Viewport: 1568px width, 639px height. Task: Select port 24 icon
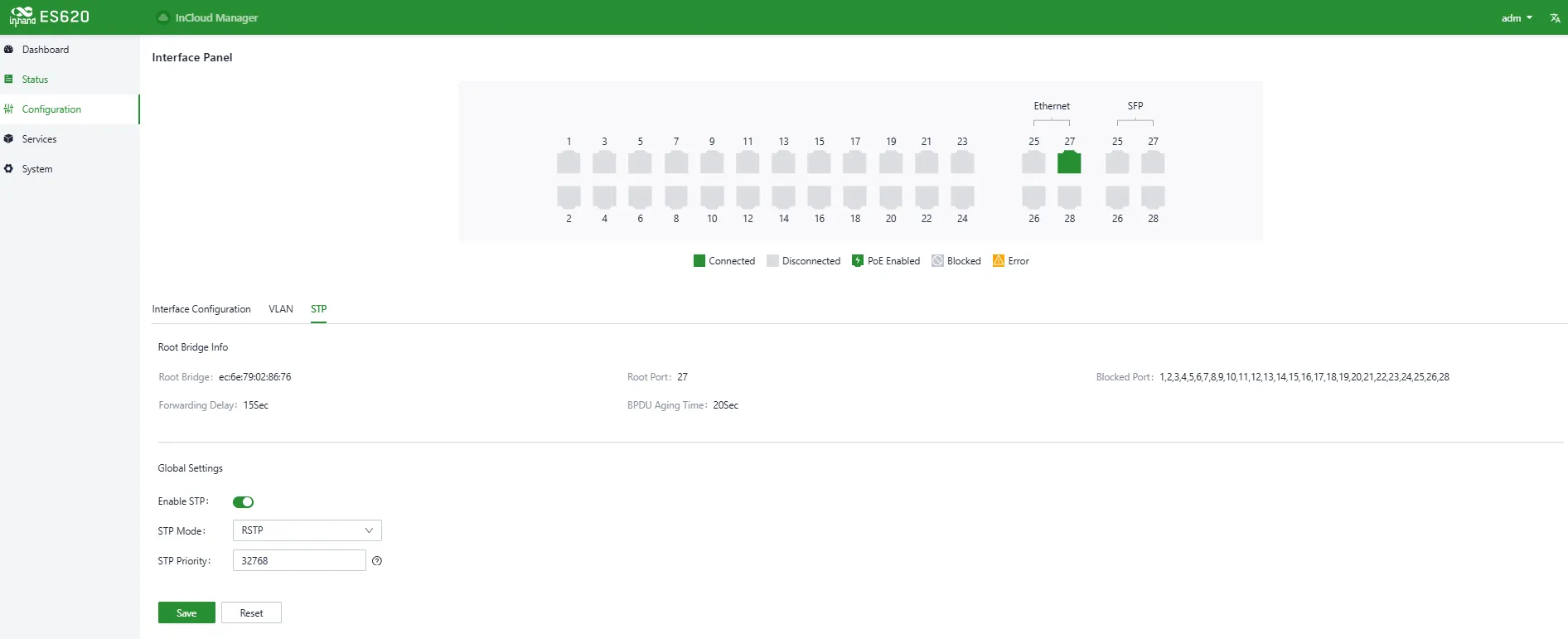(962, 196)
